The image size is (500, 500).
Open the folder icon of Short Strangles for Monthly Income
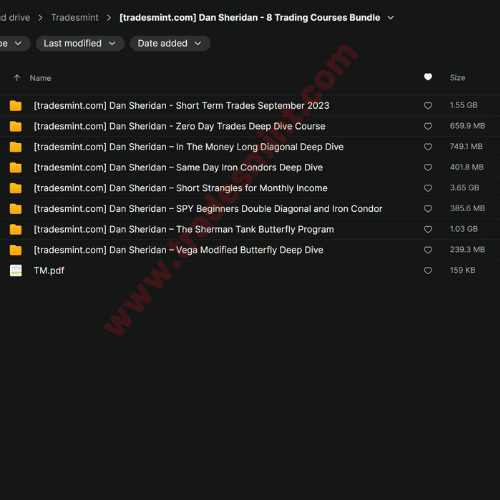coord(16,188)
